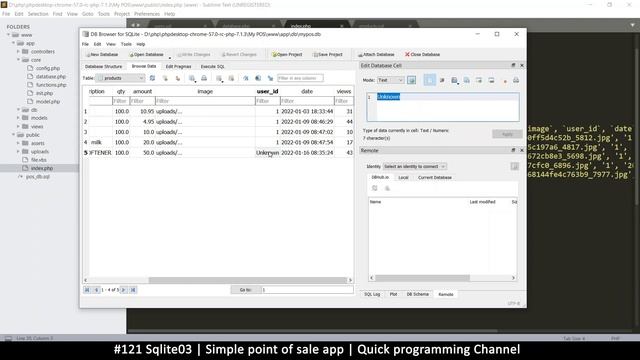Click the cell editor text area with Unknown
The image size is (640, 360).
point(443,107)
